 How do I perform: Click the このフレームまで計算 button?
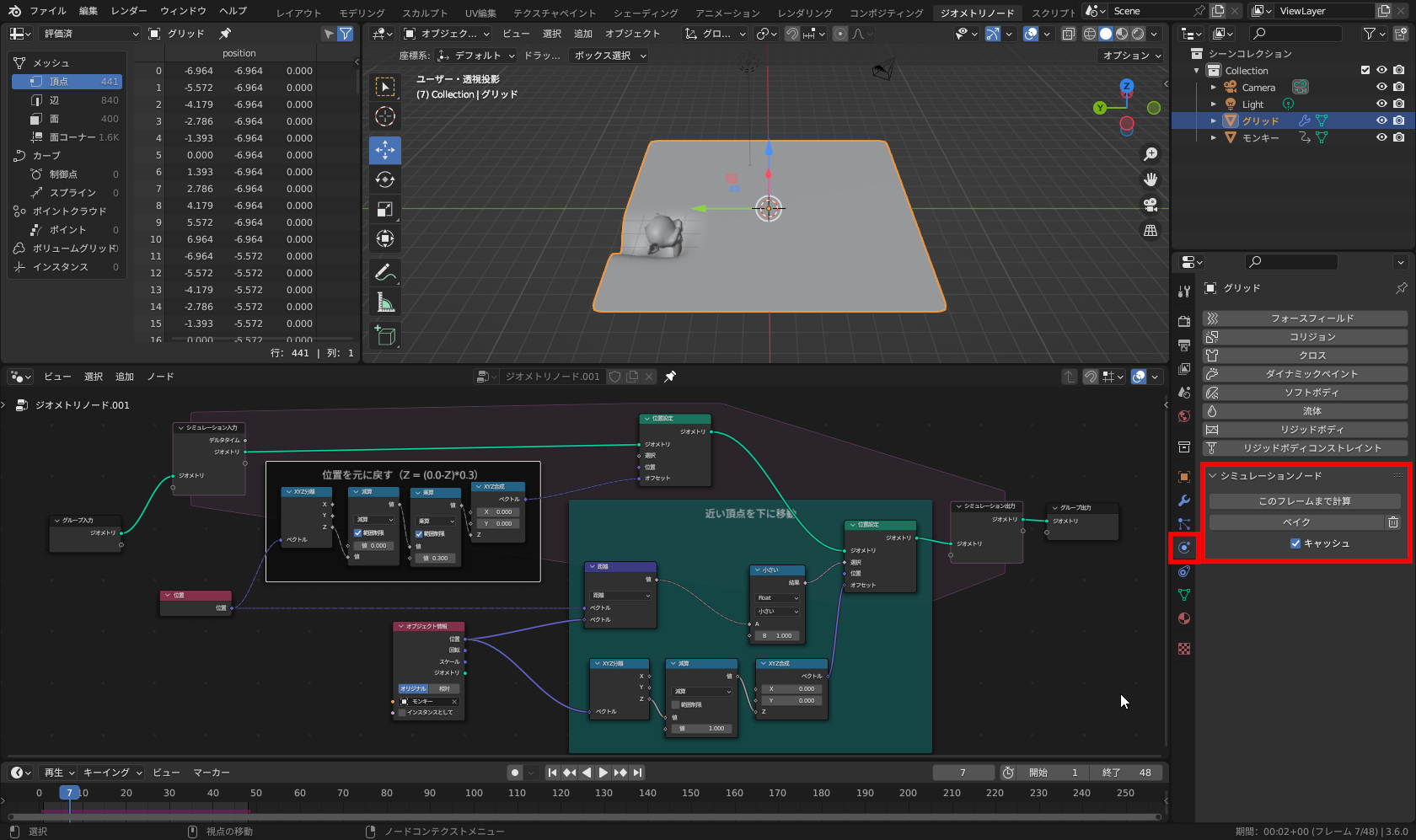pos(1304,501)
